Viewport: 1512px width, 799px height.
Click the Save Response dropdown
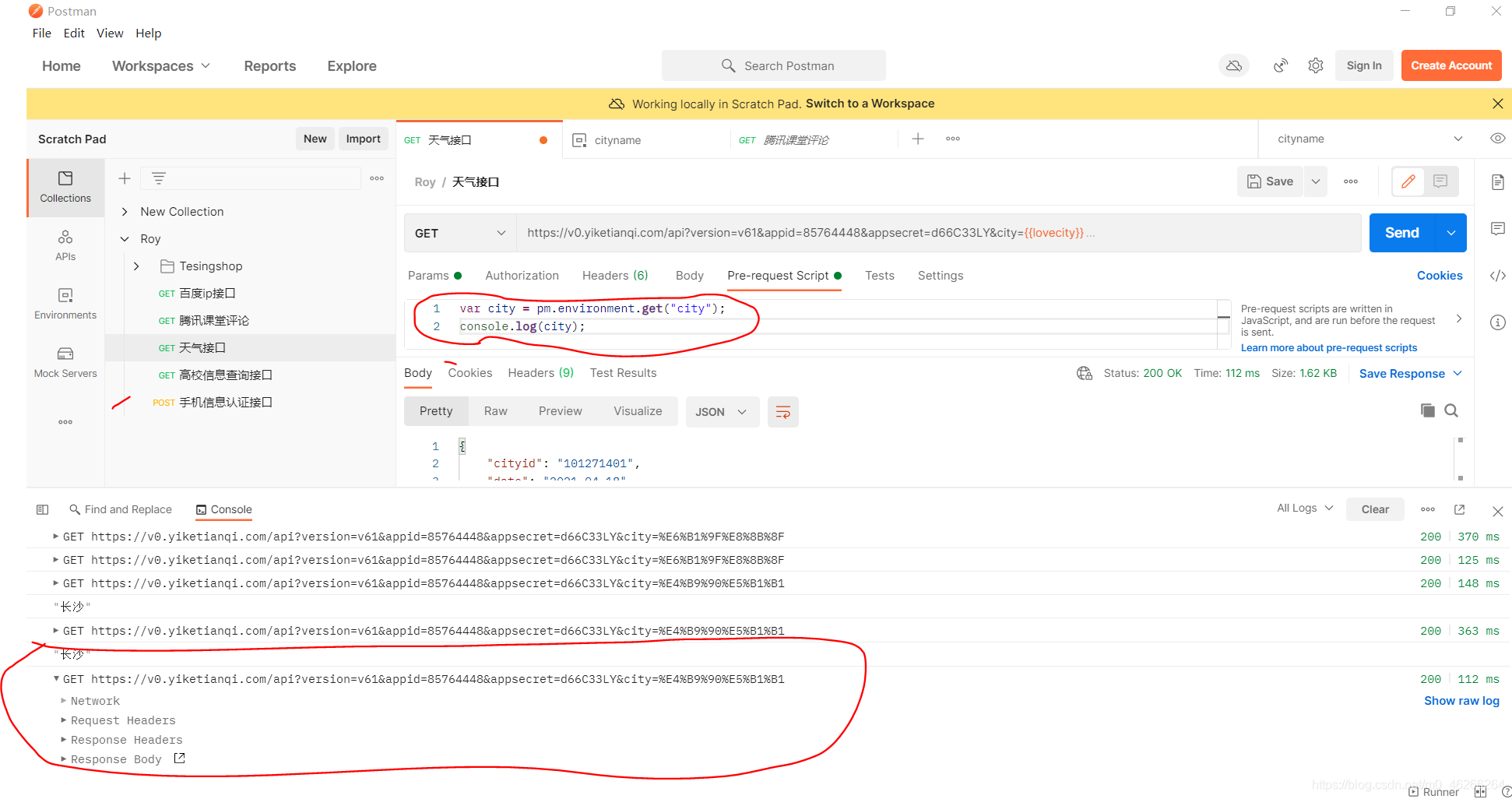(x=1410, y=374)
